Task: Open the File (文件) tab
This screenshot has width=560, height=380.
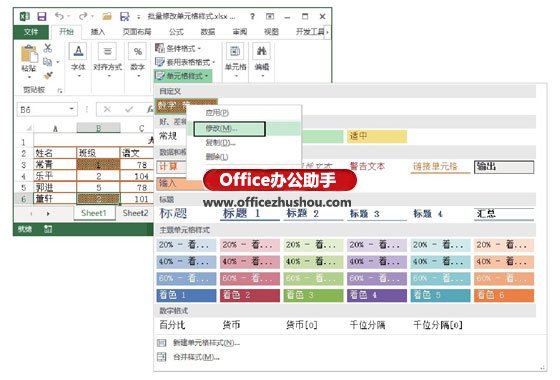Action: coord(31,32)
